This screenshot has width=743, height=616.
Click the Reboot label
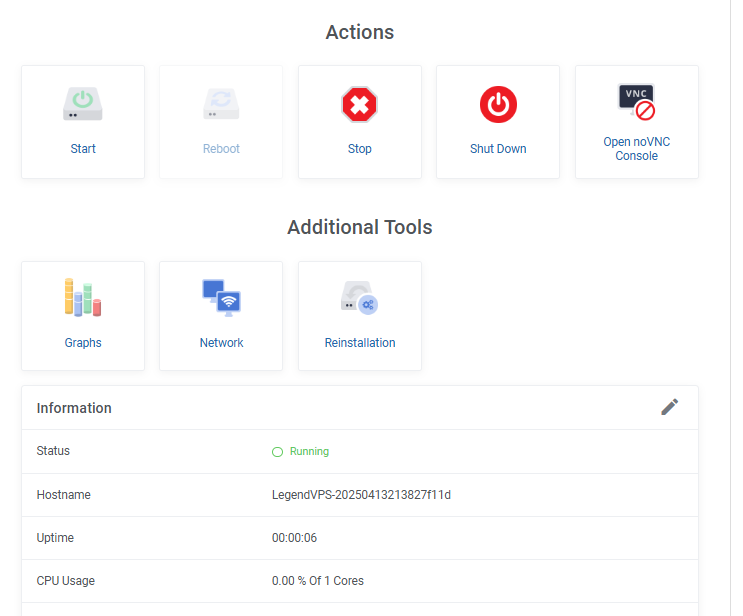click(221, 149)
